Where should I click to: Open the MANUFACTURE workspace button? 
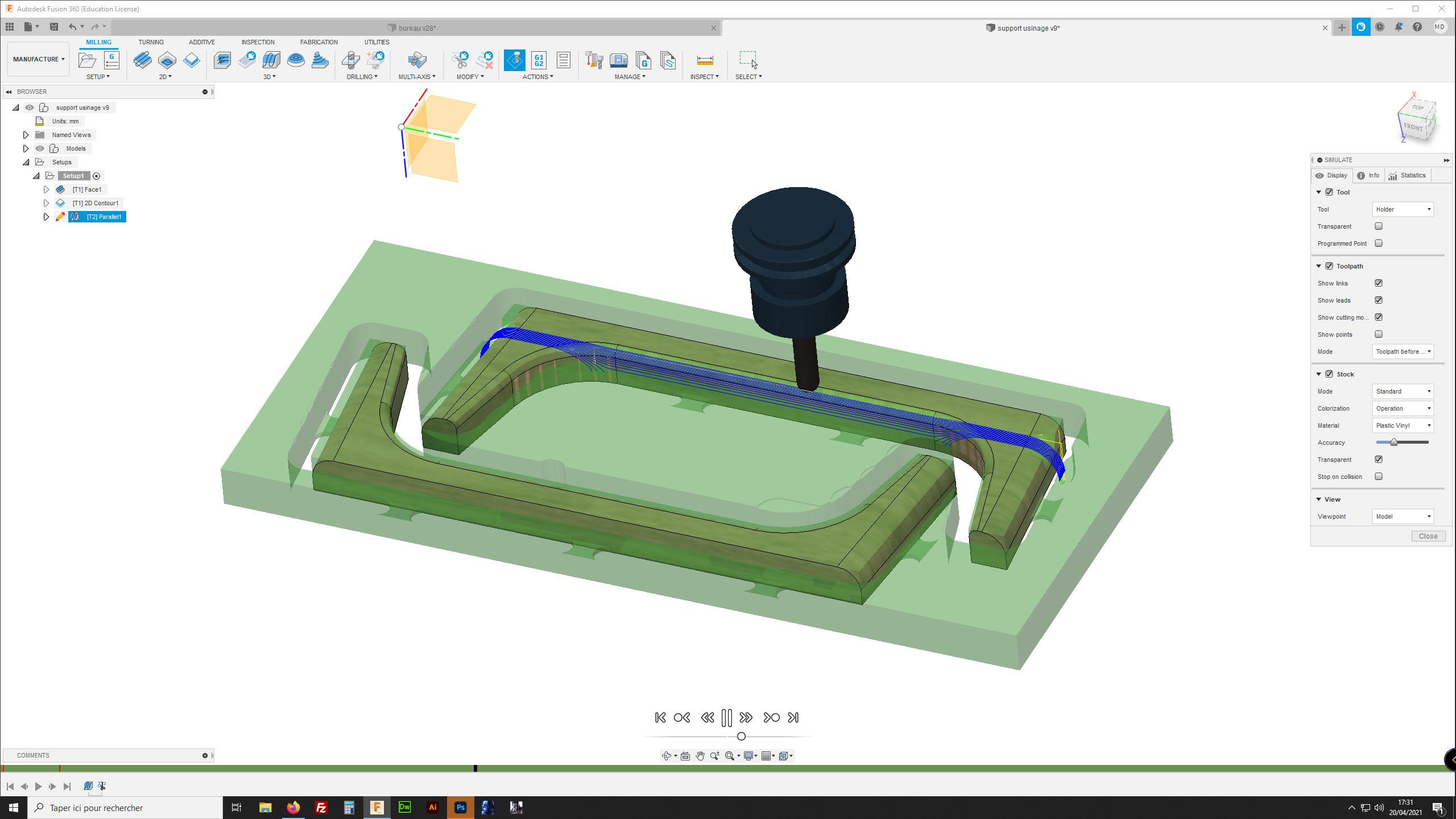click(39, 59)
